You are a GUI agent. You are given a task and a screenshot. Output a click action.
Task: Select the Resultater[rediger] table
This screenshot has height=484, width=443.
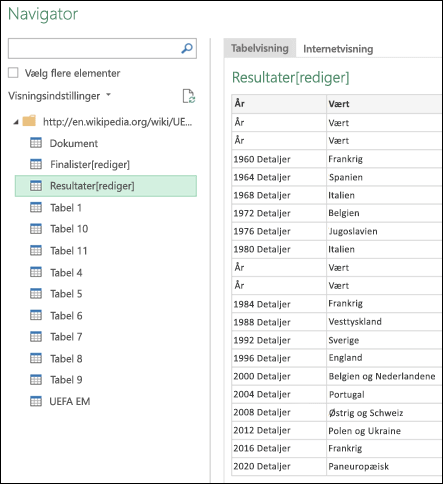coord(106,186)
